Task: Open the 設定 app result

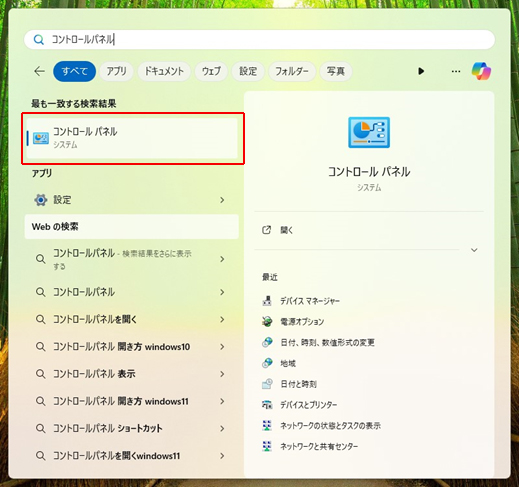Action: pyautogui.click(x=132, y=200)
